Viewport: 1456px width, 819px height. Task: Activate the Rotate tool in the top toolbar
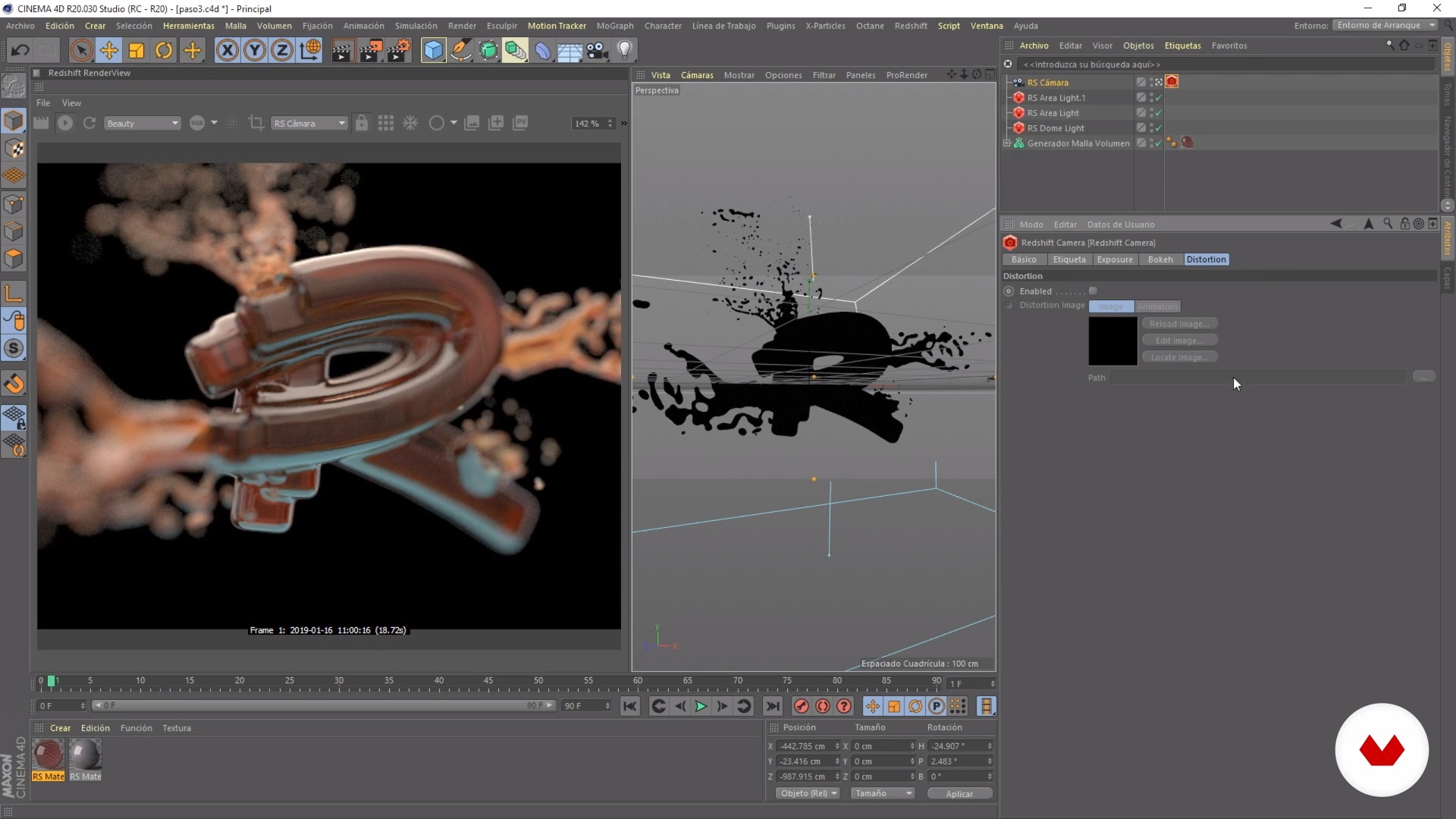pyautogui.click(x=164, y=51)
